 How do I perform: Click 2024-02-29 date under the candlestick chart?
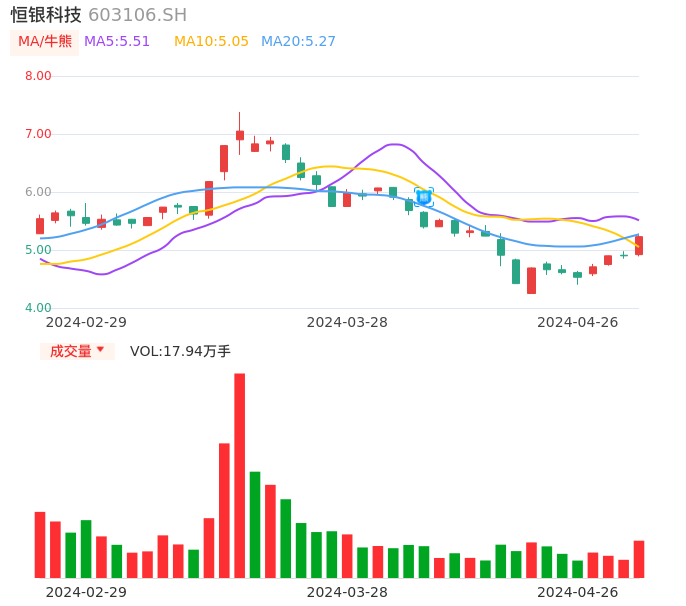(86, 322)
